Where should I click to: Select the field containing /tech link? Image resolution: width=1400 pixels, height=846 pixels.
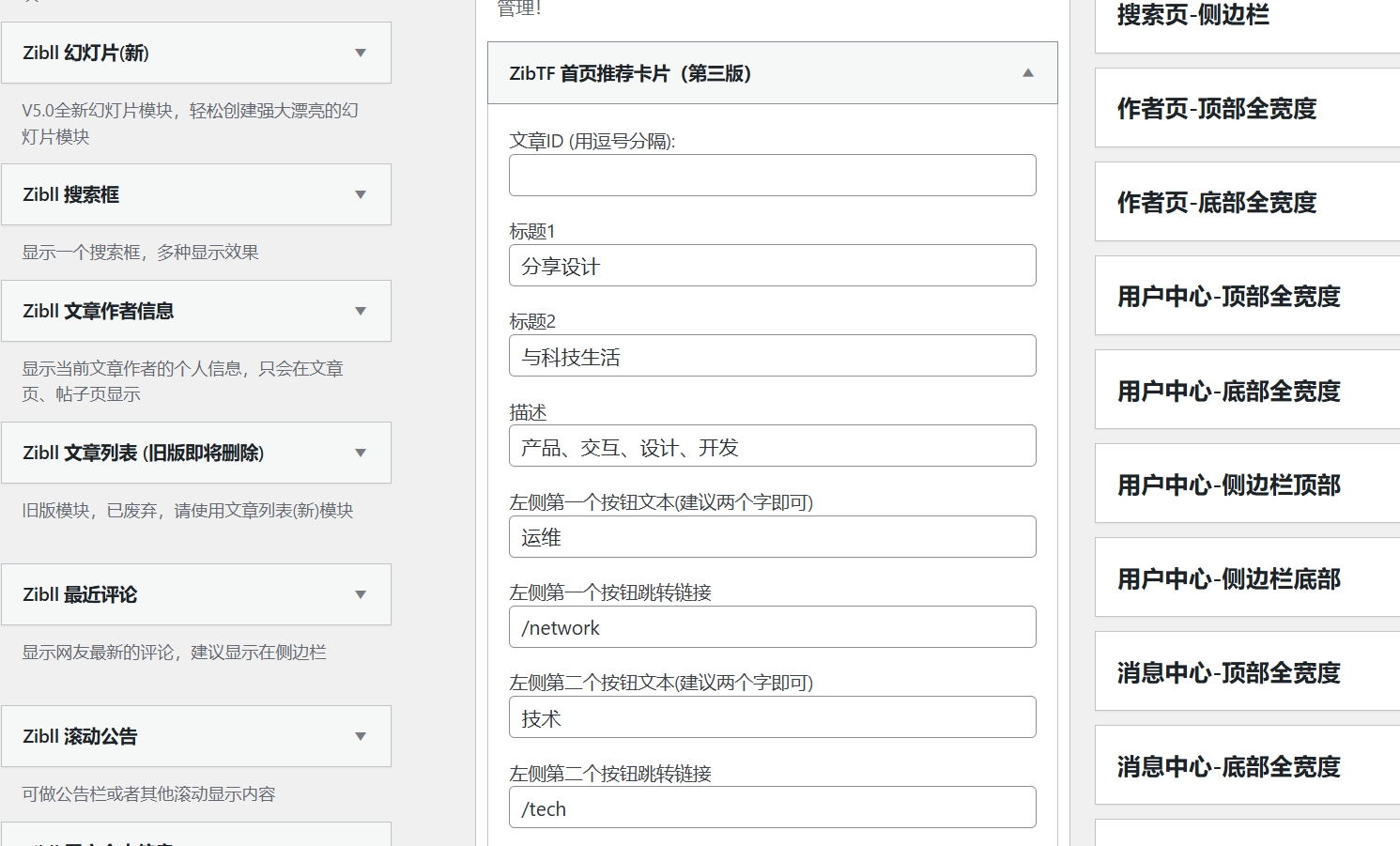click(x=772, y=808)
